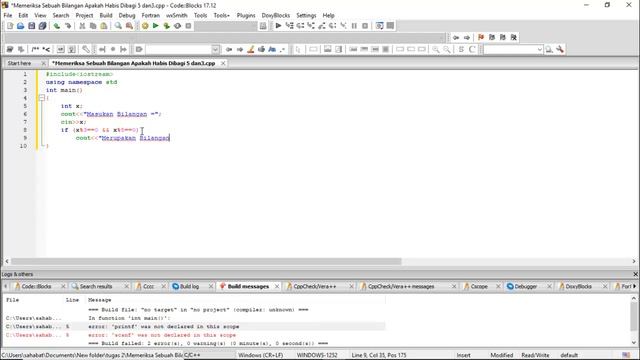Click the Cut scissors icon
This screenshot has width=640, height=360.
click(x=82, y=26)
